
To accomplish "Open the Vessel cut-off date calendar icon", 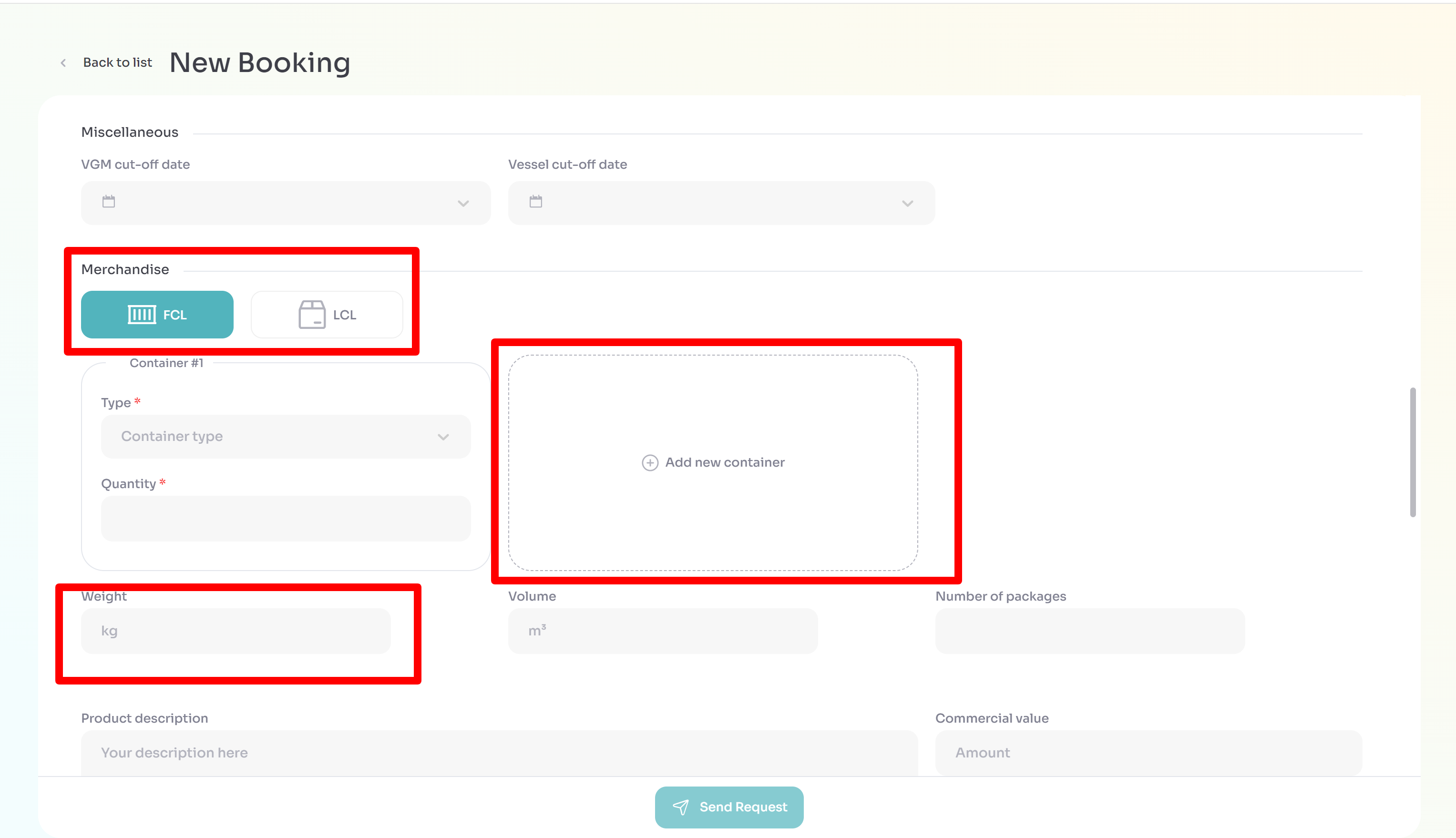I will coord(535,202).
